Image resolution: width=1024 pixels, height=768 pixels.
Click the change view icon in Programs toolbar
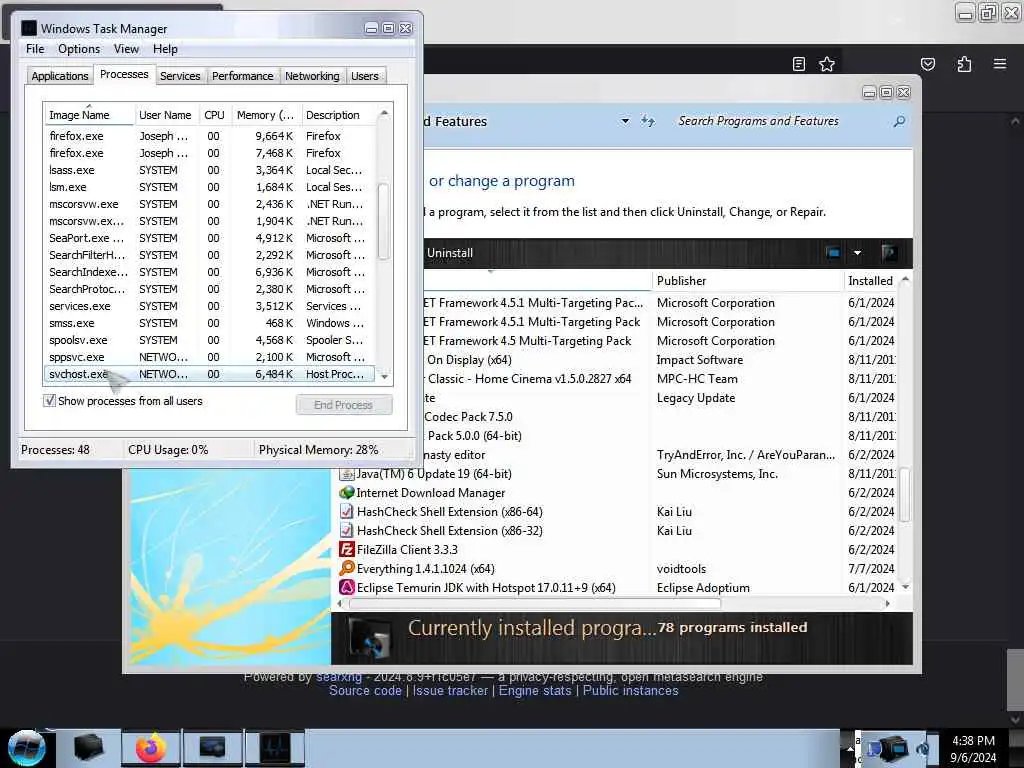(x=833, y=253)
